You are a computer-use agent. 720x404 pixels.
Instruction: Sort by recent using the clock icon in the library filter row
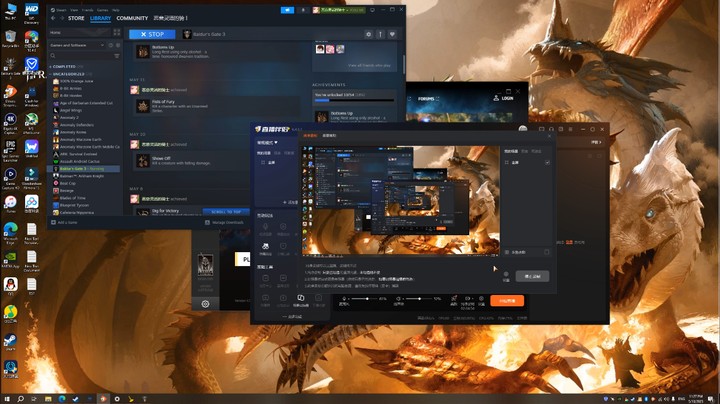point(111,45)
